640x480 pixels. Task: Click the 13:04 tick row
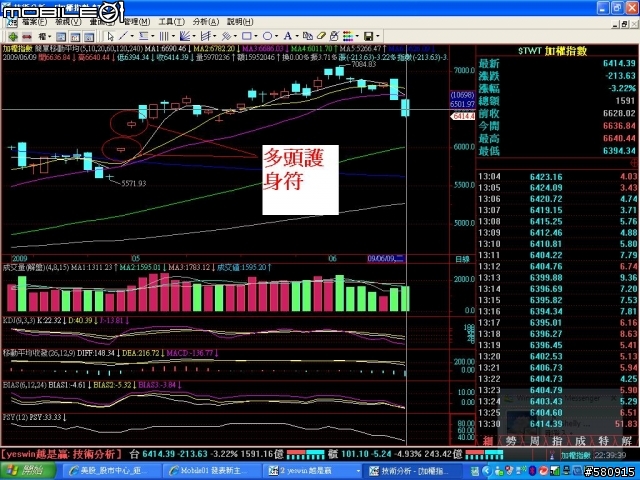(557, 177)
